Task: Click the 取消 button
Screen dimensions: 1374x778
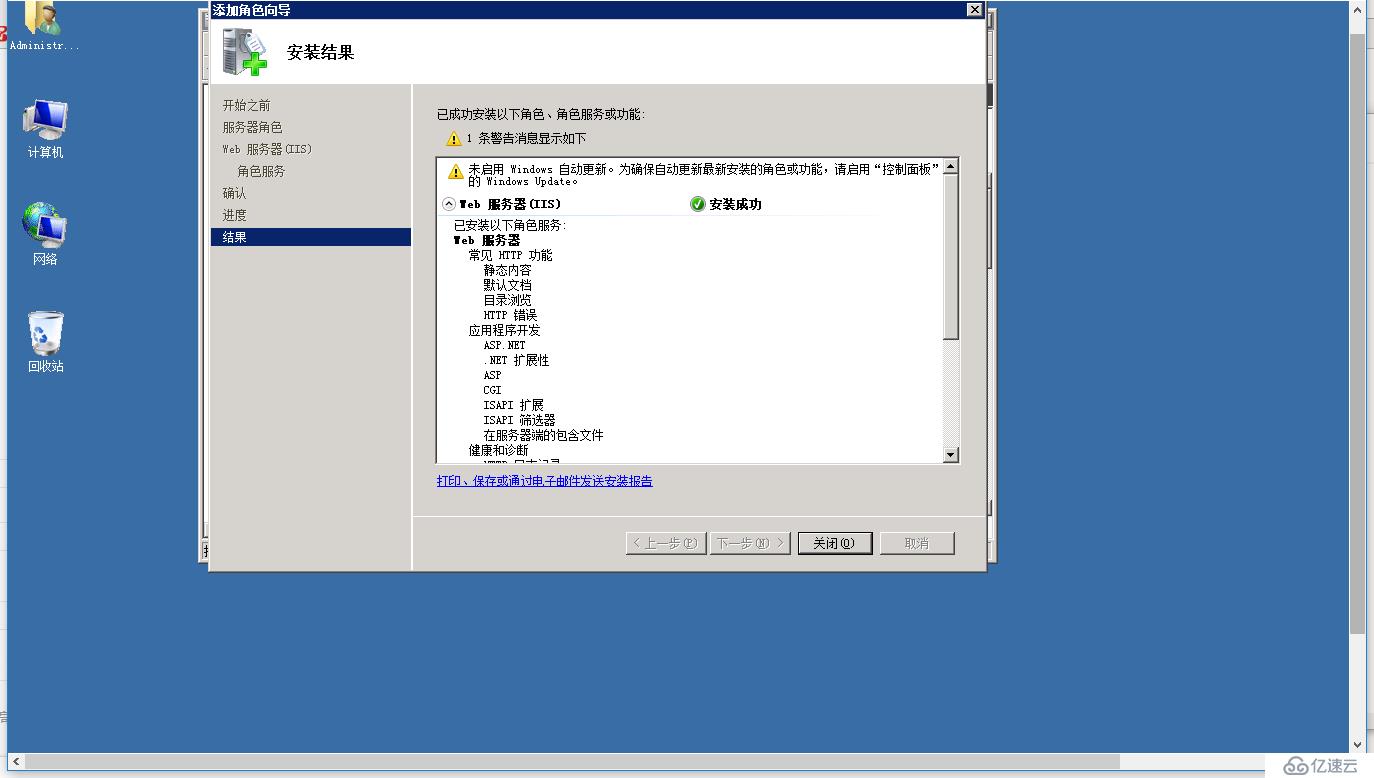Action: tap(917, 543)
